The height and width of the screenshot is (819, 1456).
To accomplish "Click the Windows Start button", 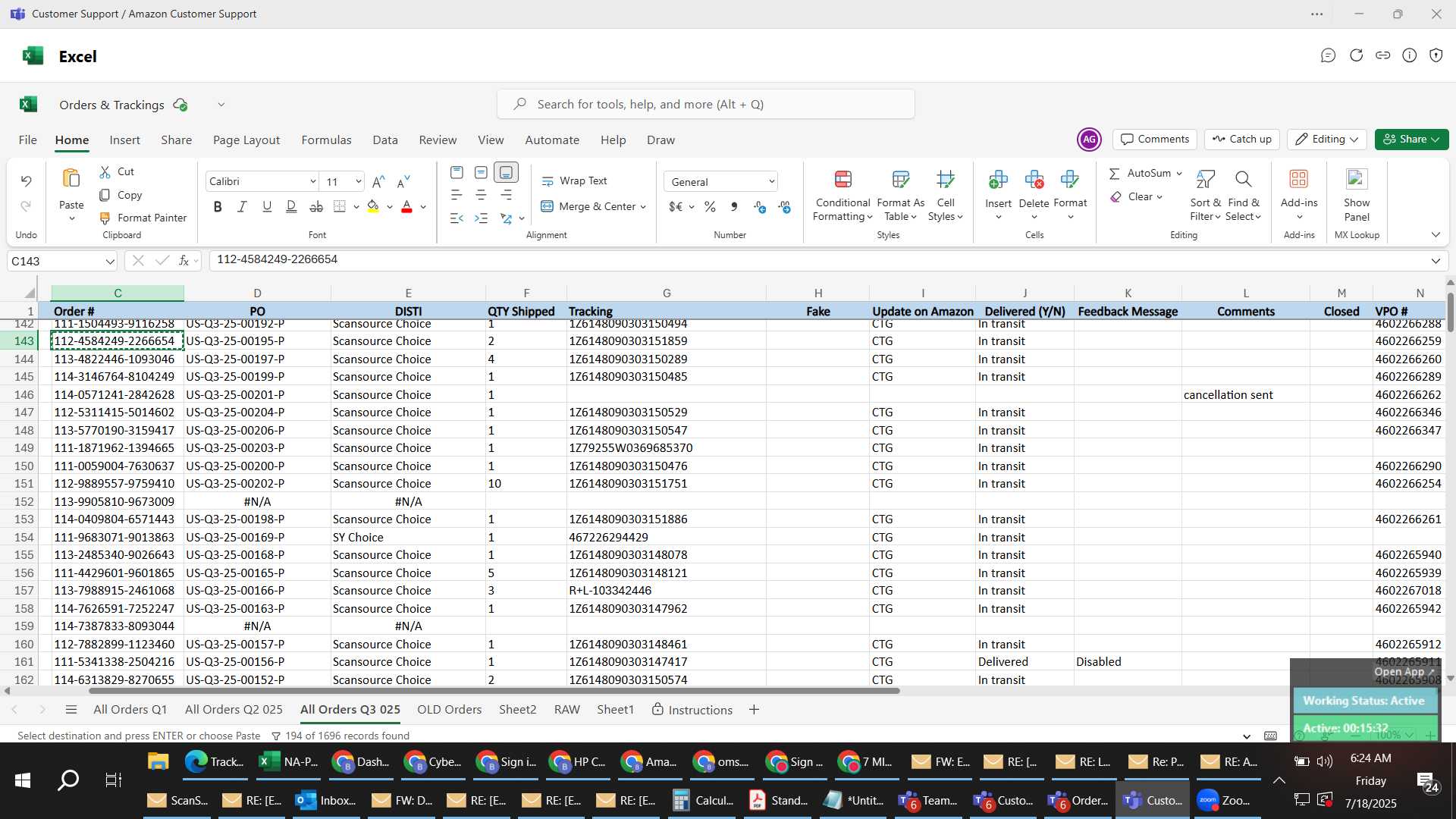I will coord(22,780).
